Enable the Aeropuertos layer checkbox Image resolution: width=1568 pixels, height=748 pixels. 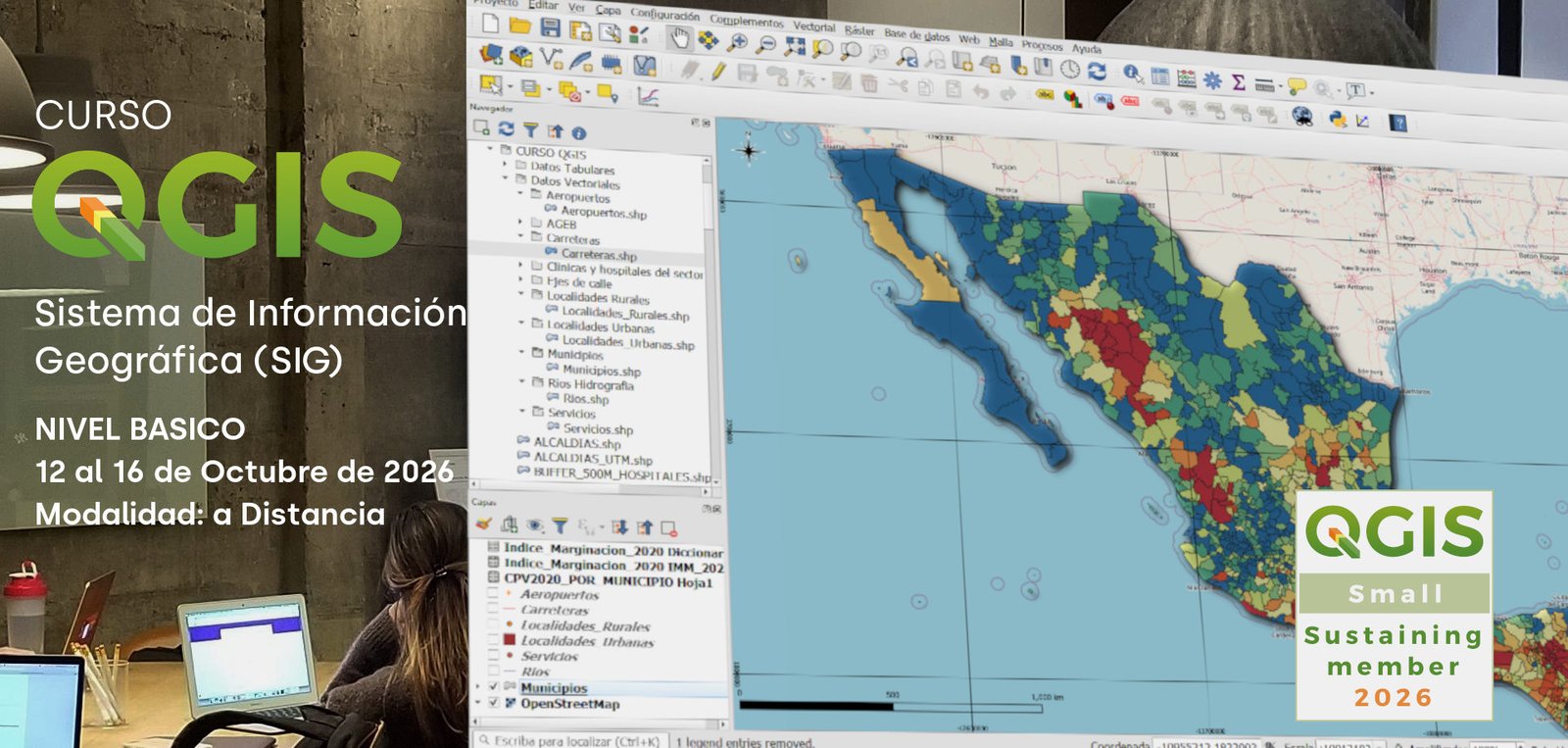click(493, 592)
